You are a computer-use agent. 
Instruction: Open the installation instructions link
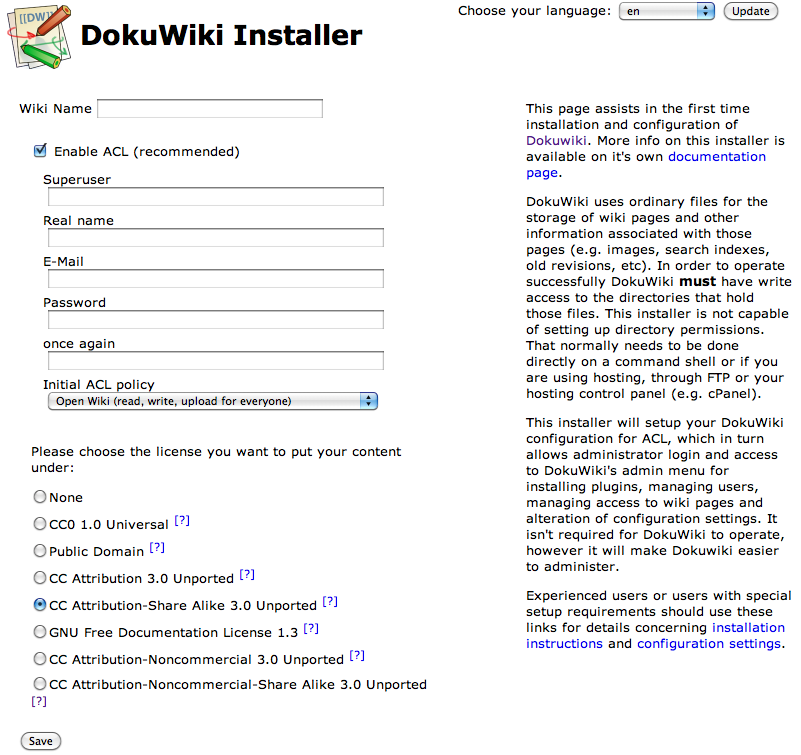748,627
